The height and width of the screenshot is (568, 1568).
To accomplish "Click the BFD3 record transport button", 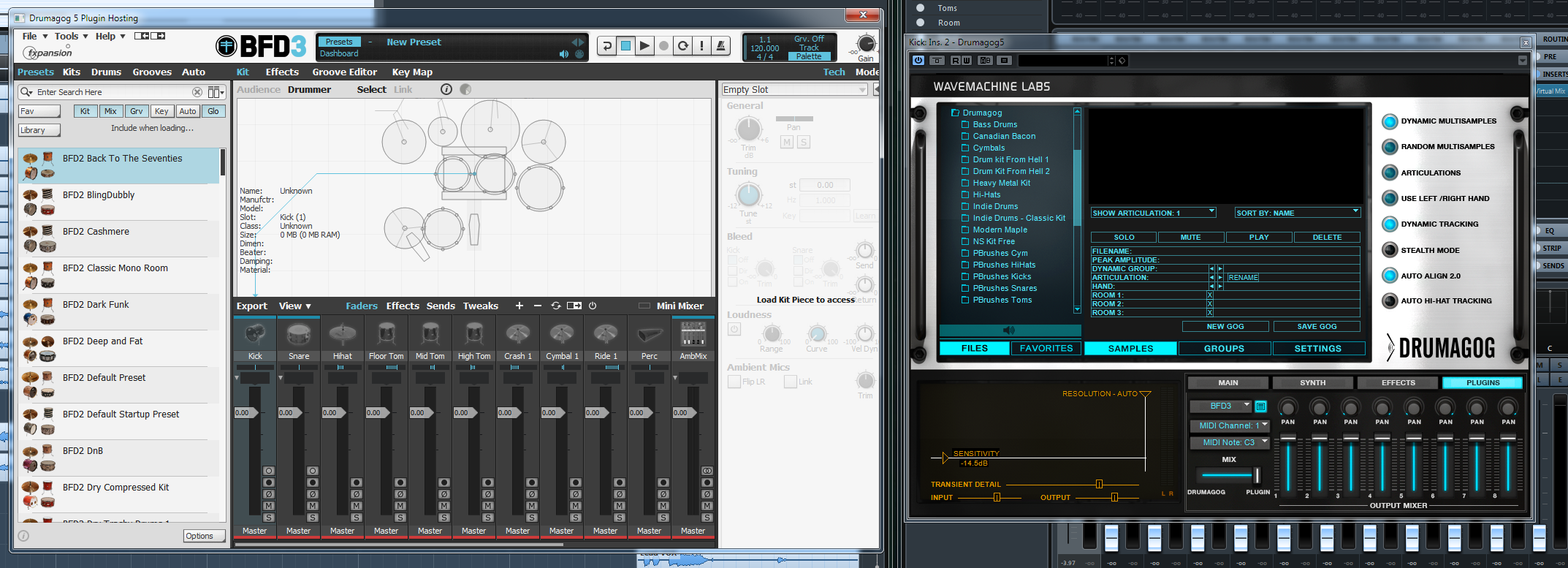I will tap(663, 46).
